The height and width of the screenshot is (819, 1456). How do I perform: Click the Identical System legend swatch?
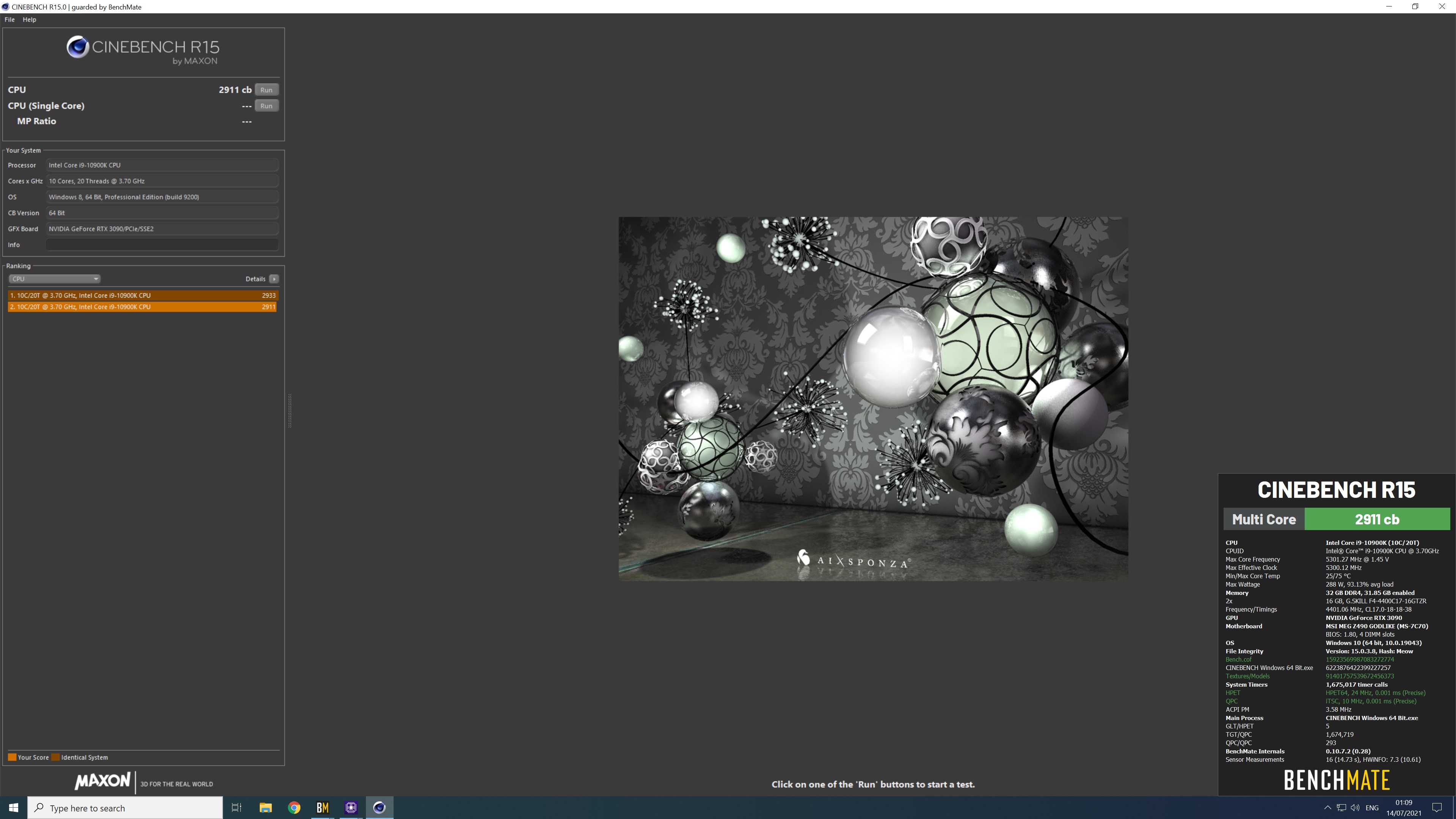tap(55, 758)
